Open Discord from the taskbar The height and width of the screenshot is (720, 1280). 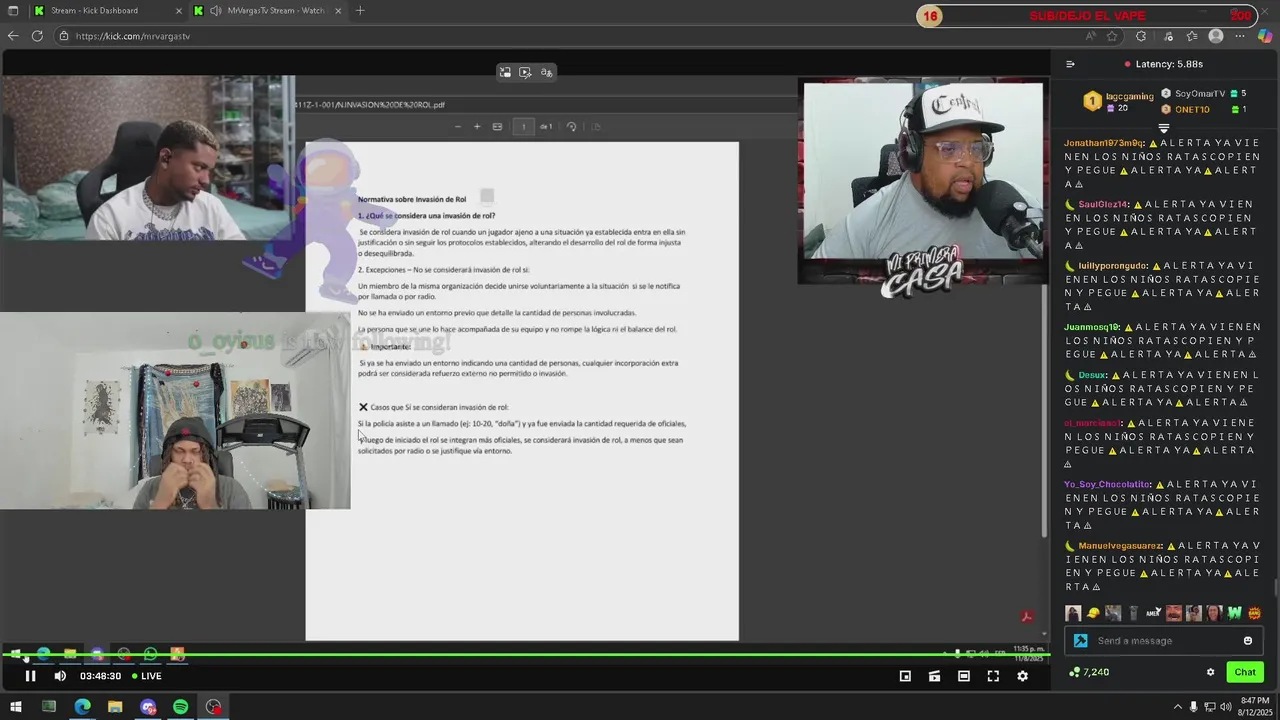click(x=148, y=707)
